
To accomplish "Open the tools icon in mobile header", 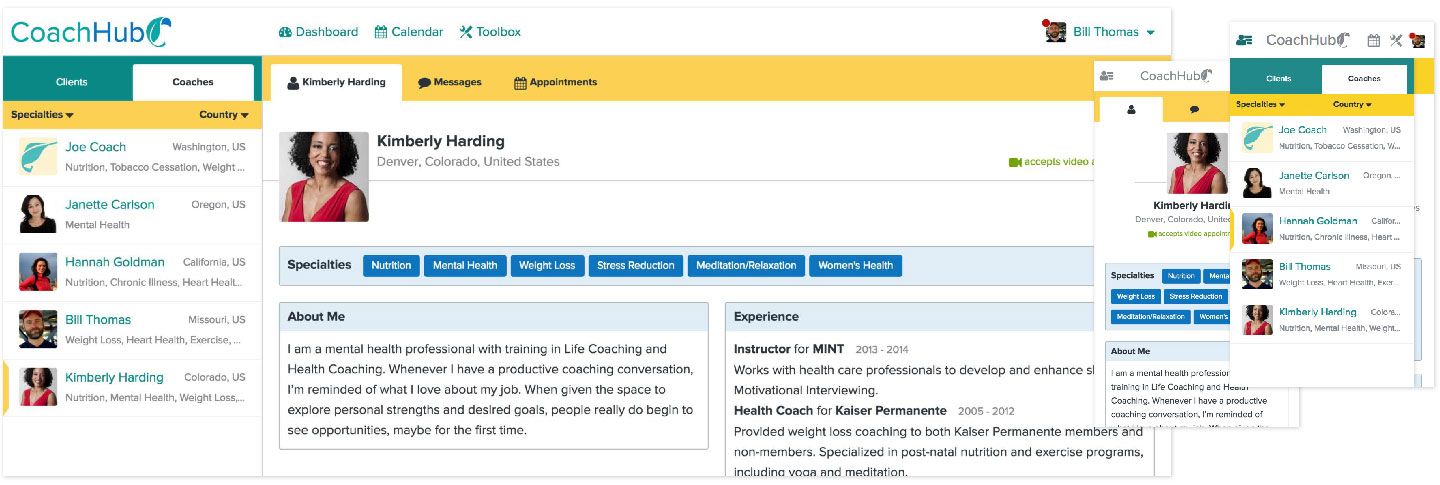I will (1396, 40).
